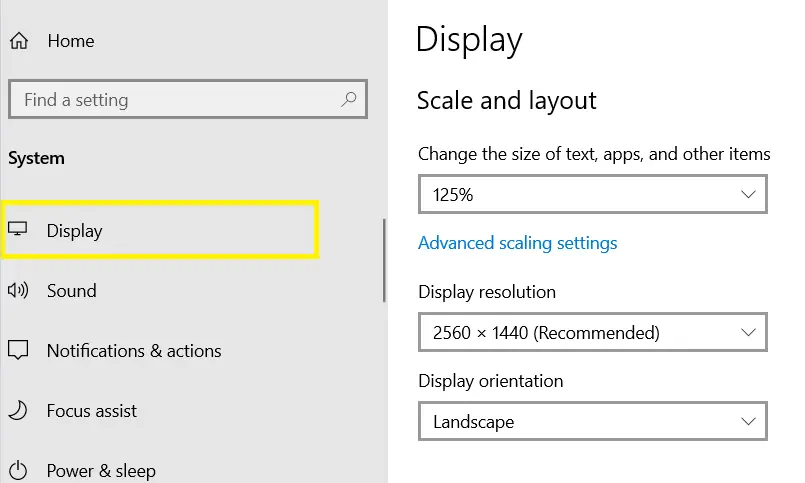This screenshot has width=805, height=483.
Task: Select Sound in the System menu
Action: (71, 291)
